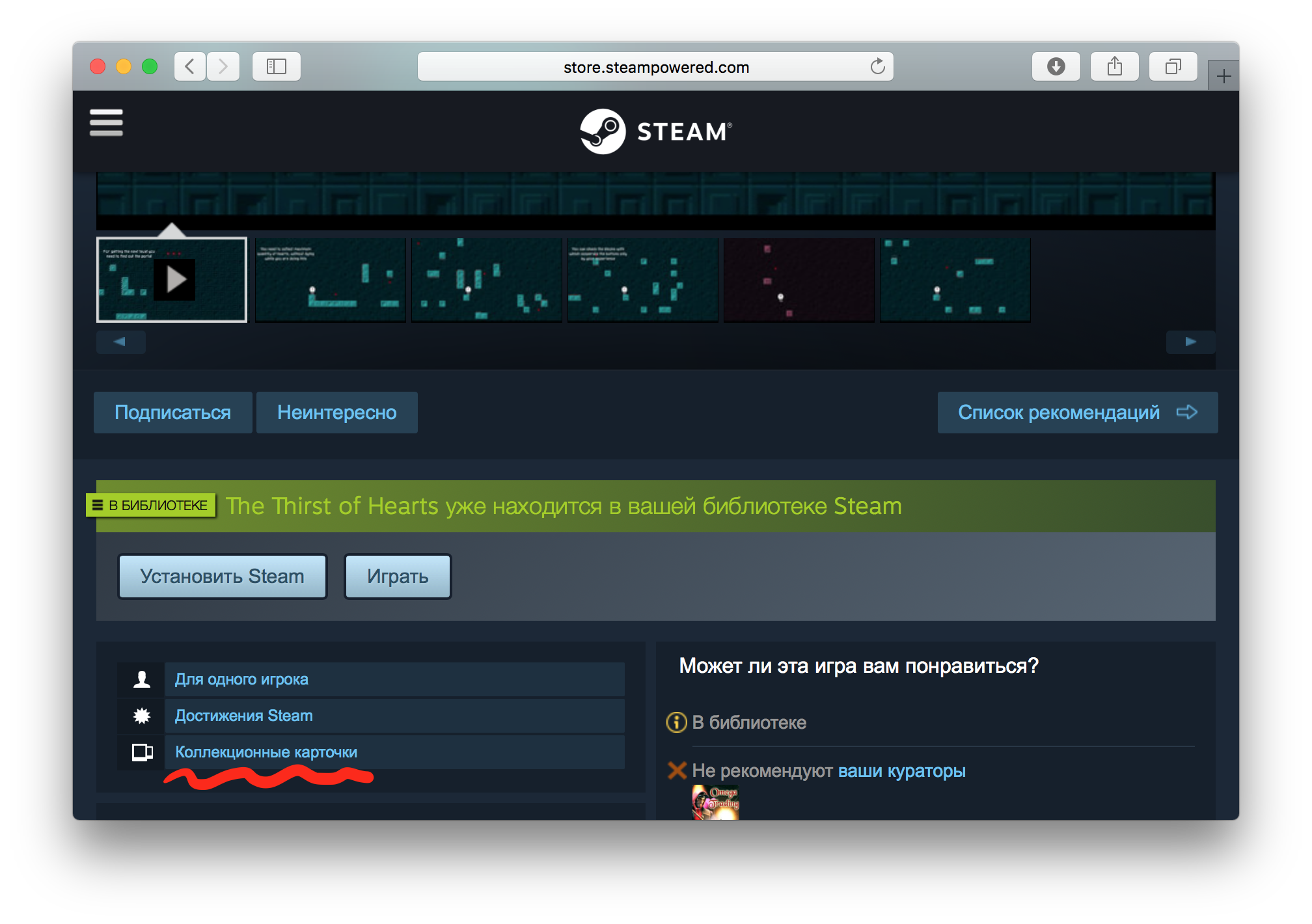Click the В БИБЛИОТЕКЕ badge

[x=151, y=505]
